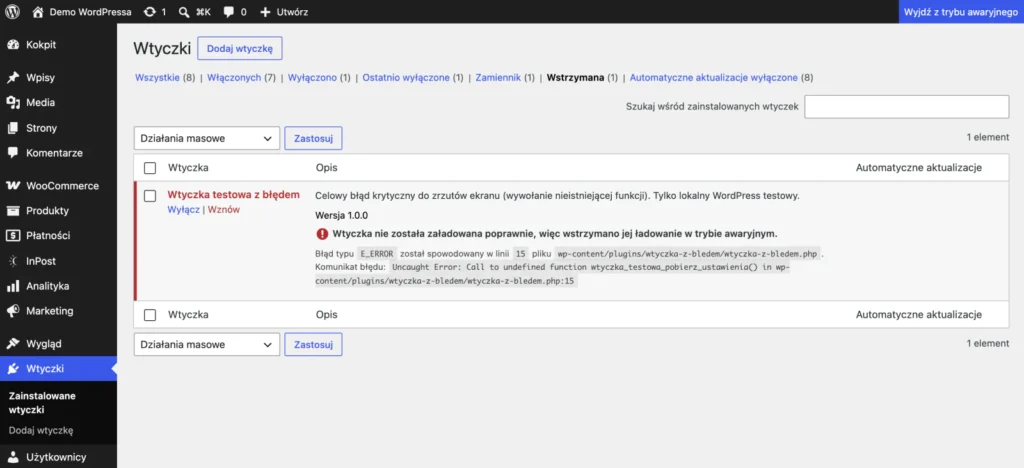Click Wyjdź z trybu awaryjnego
1024x468 pixels.
[961, 12]
